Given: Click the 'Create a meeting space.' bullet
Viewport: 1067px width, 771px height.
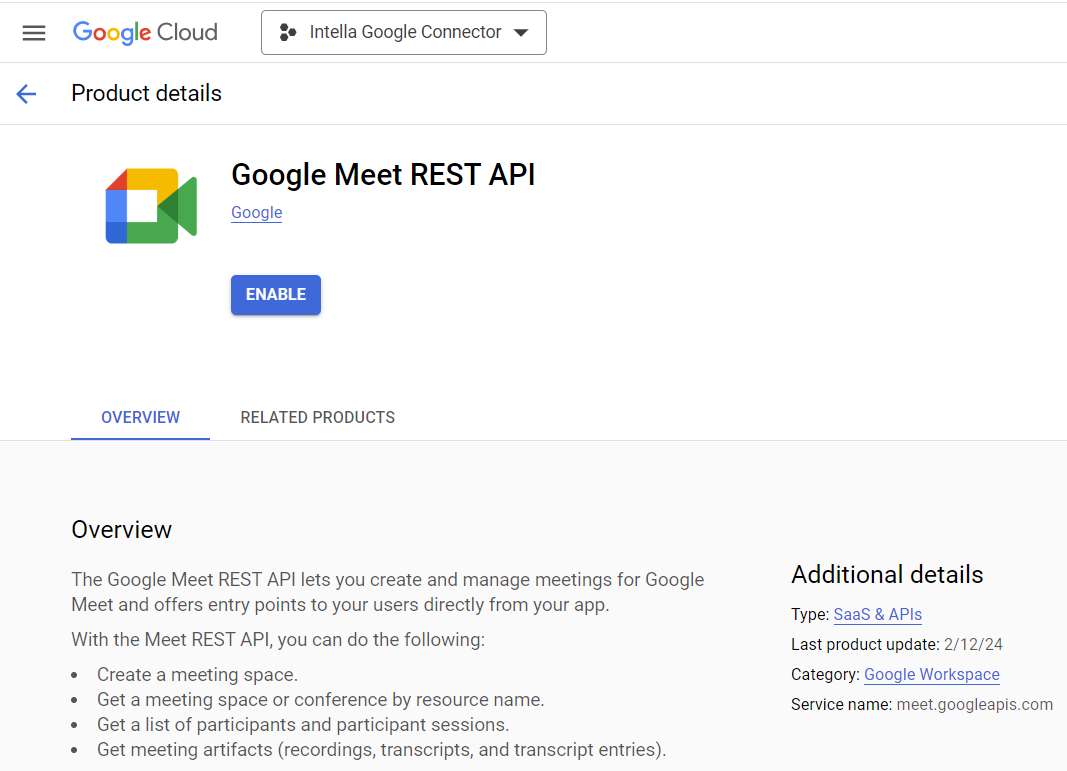Looking at the screenshot, I should tap(197, 674).
